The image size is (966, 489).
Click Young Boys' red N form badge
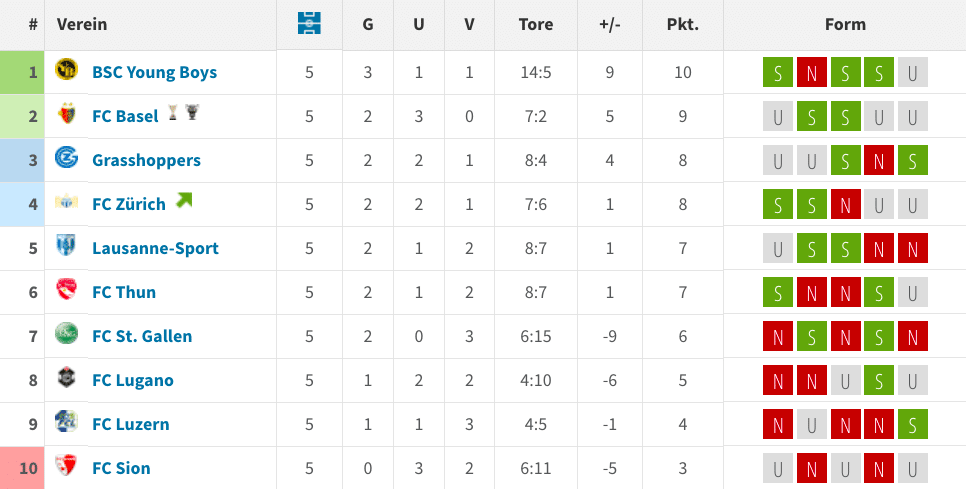tap(811, 72)
